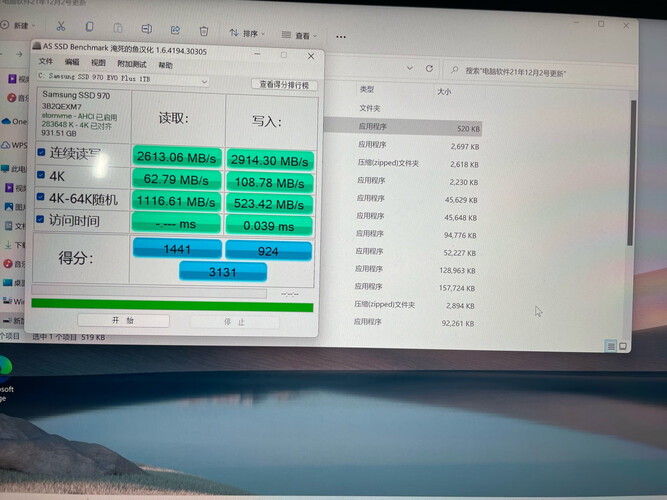This screenshot has height=500, width=667.
Task: Select the 2,618 KB zipped folder row
Action: [403, 163]
